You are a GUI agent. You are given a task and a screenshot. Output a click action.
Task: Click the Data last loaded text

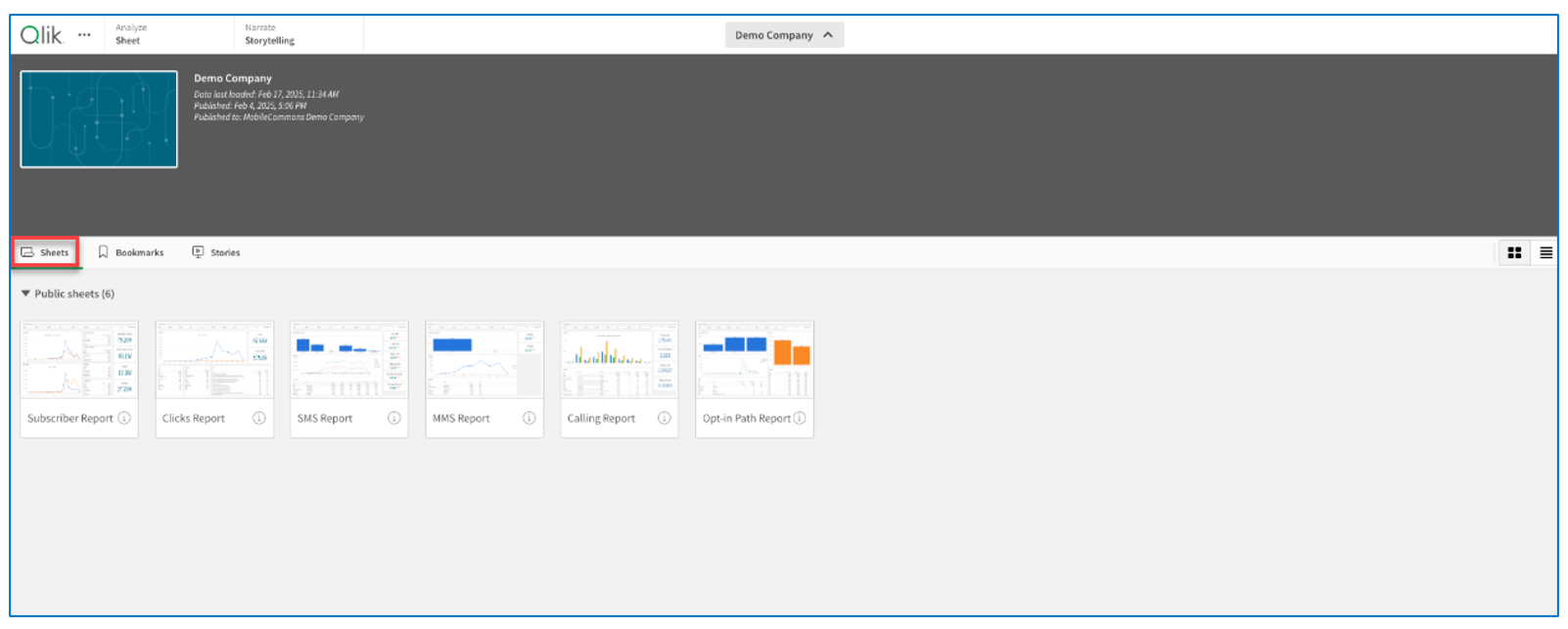[x=266, y=95]
